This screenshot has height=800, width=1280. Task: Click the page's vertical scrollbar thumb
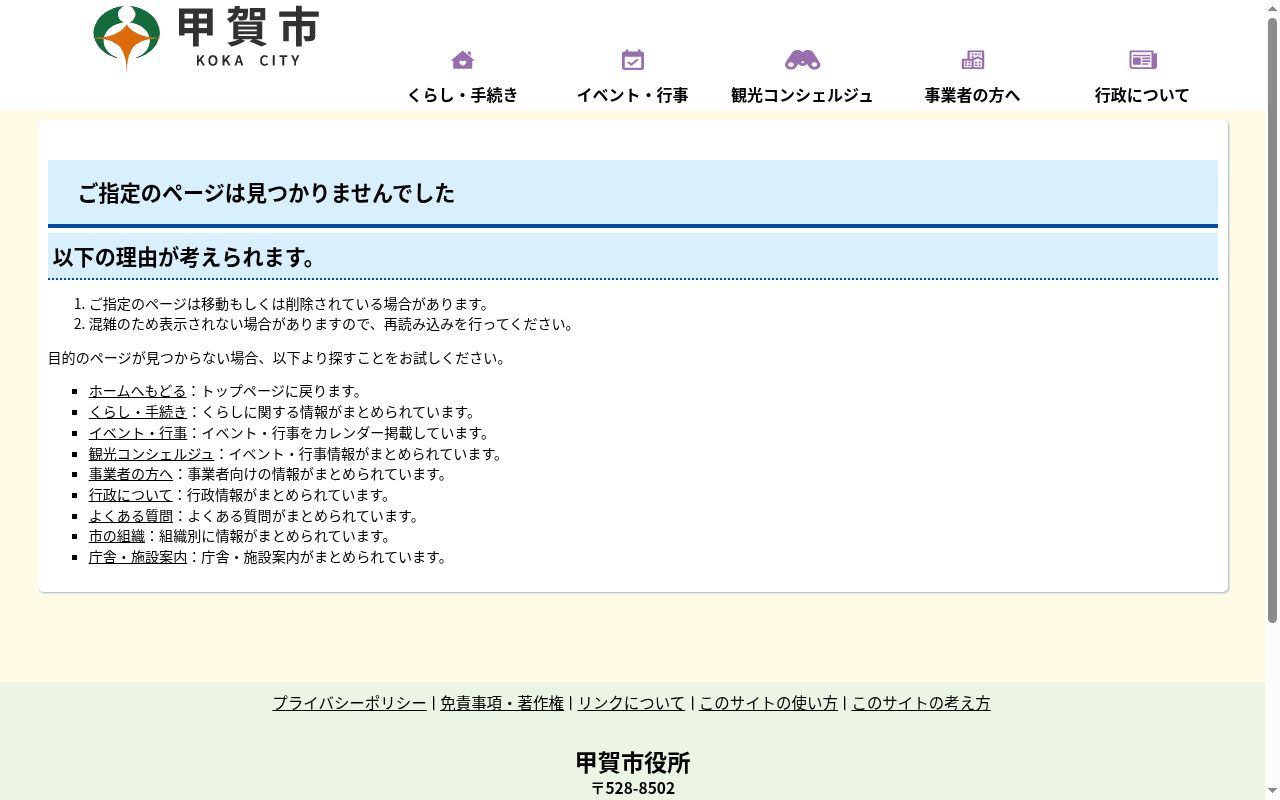tap(1272, 320)
